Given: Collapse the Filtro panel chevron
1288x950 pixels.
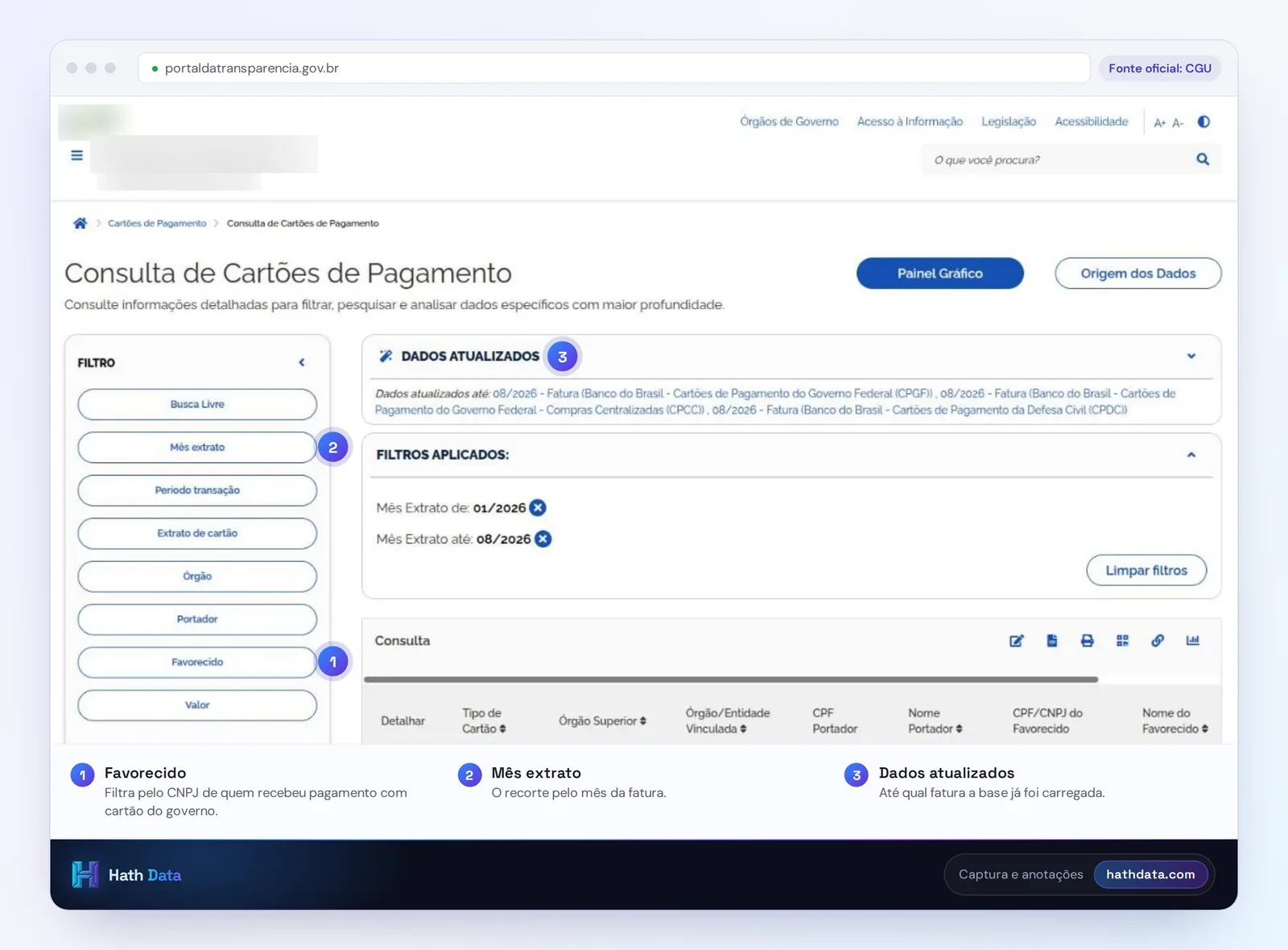Looking at the screenshot, I should pos(302,362).
